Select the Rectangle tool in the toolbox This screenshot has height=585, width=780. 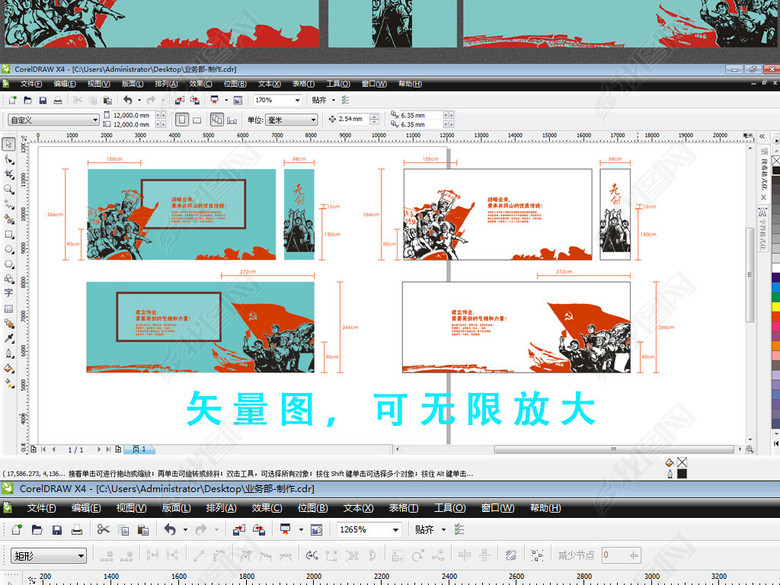[9, 234]
